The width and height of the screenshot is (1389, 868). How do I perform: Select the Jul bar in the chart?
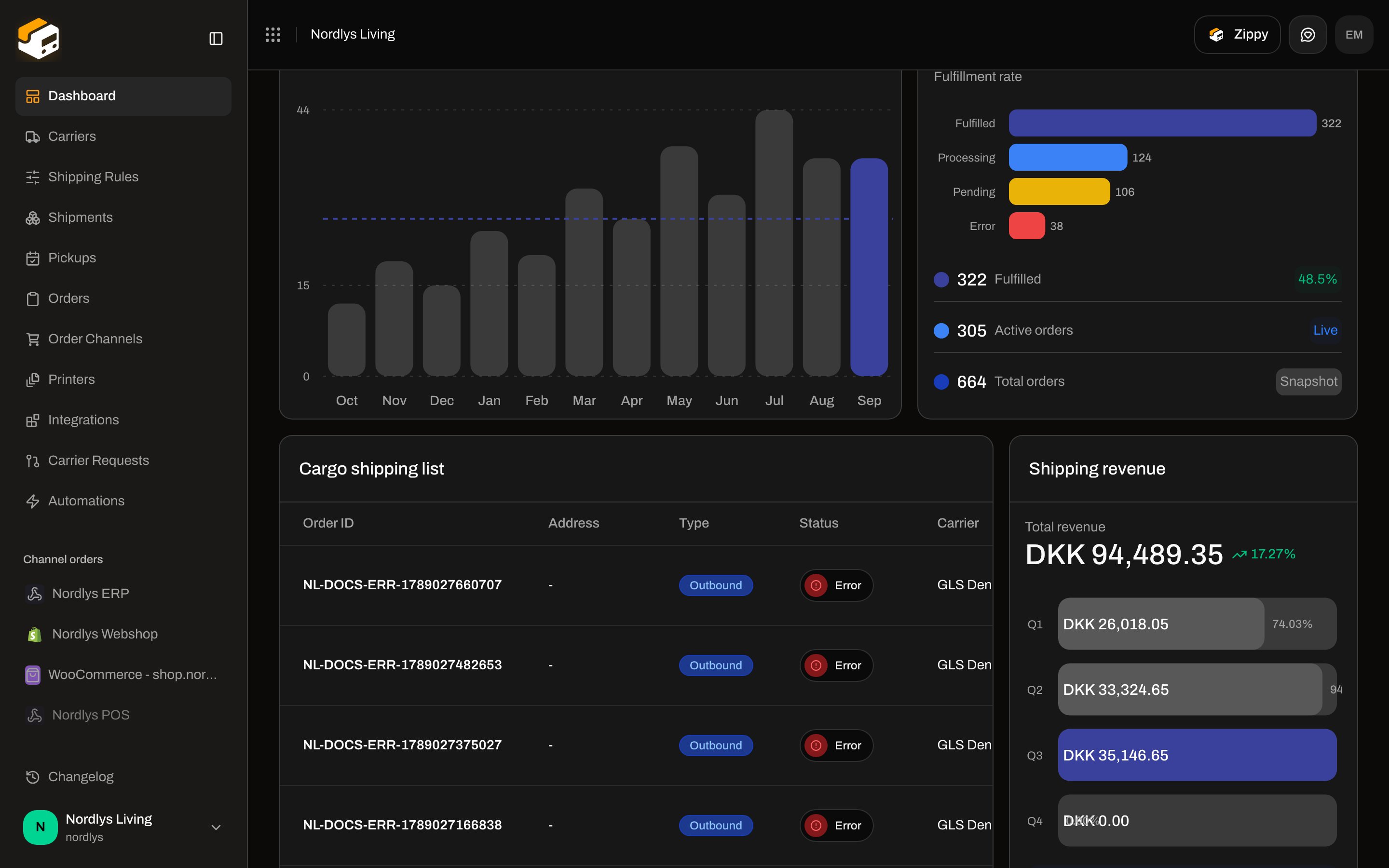tap(774, 243)
